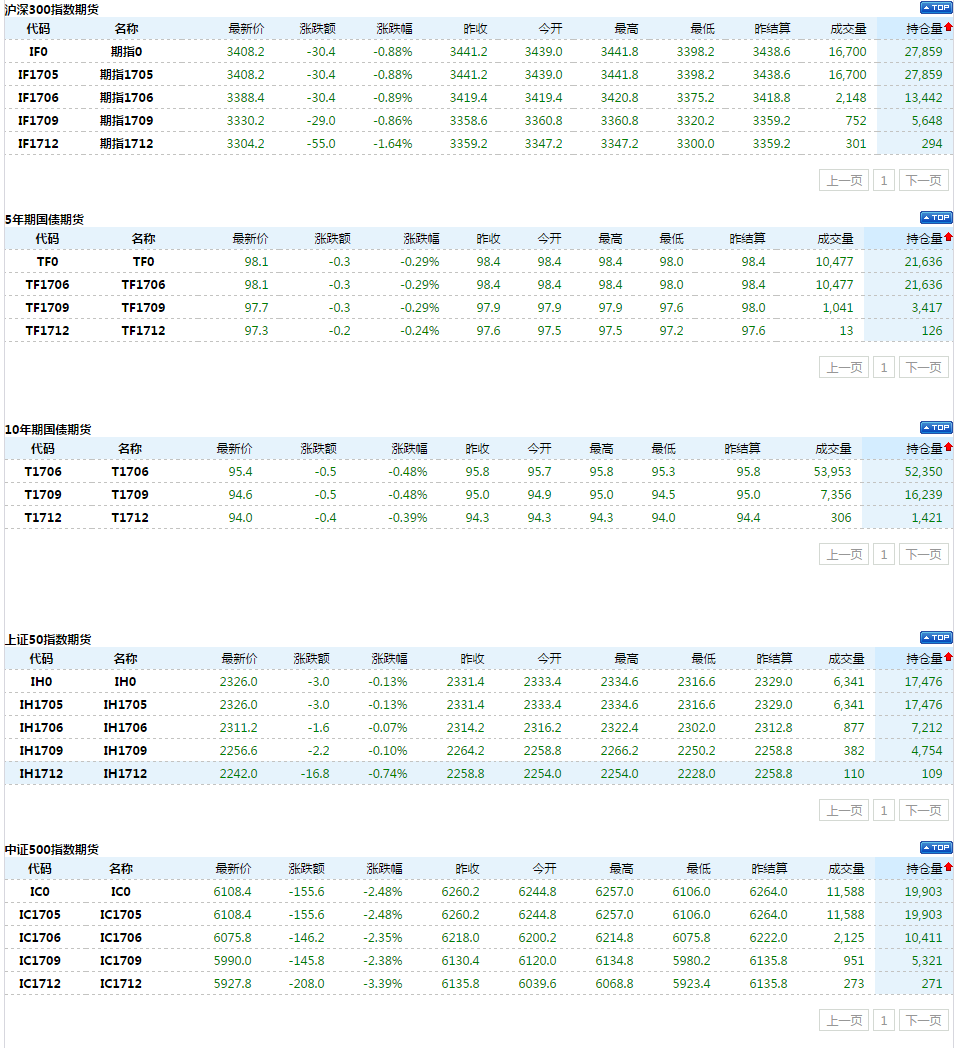Viewport: 959px width, 1048px height.
Task: Open contract name 期指1705
Action: 126,75
